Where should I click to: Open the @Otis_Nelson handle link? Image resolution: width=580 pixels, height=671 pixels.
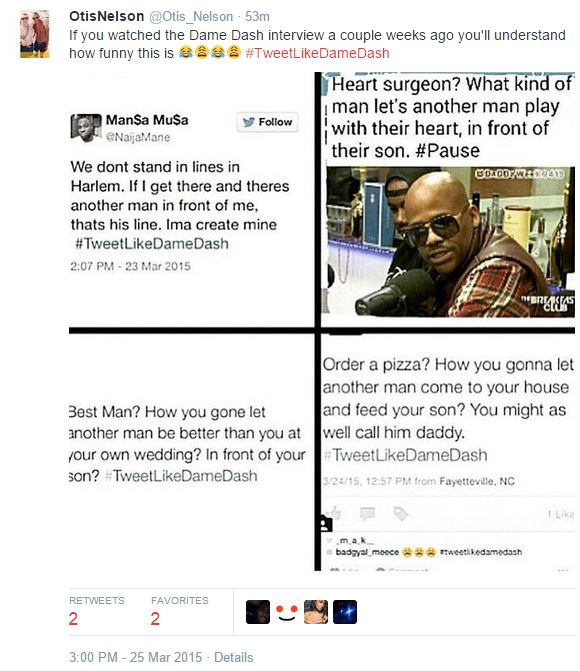point(191,16)
